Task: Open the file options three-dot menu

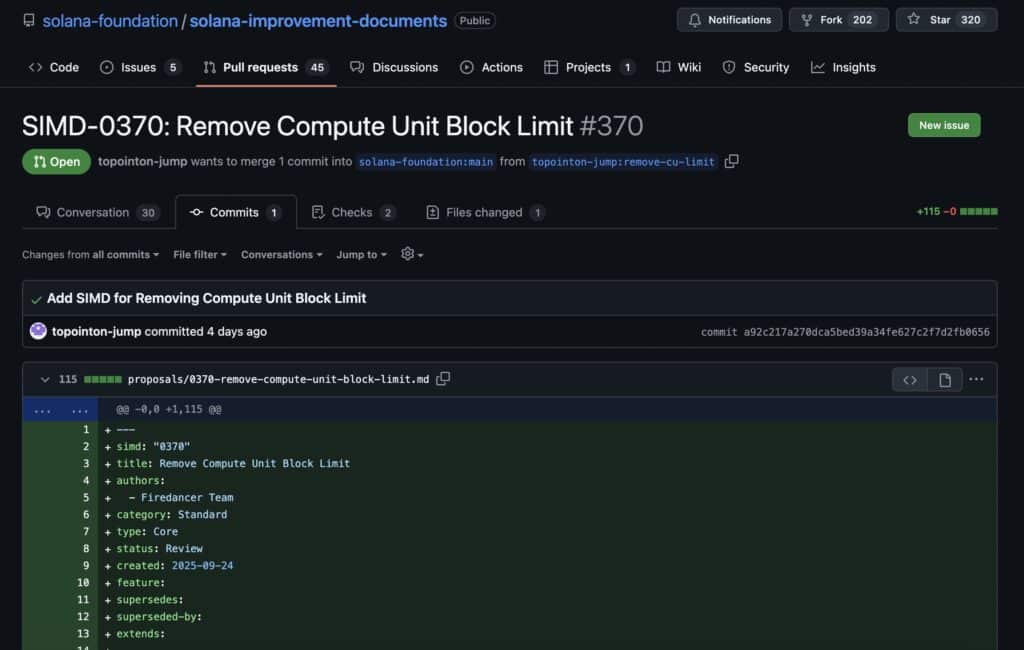Action: (x=976, y=380)
